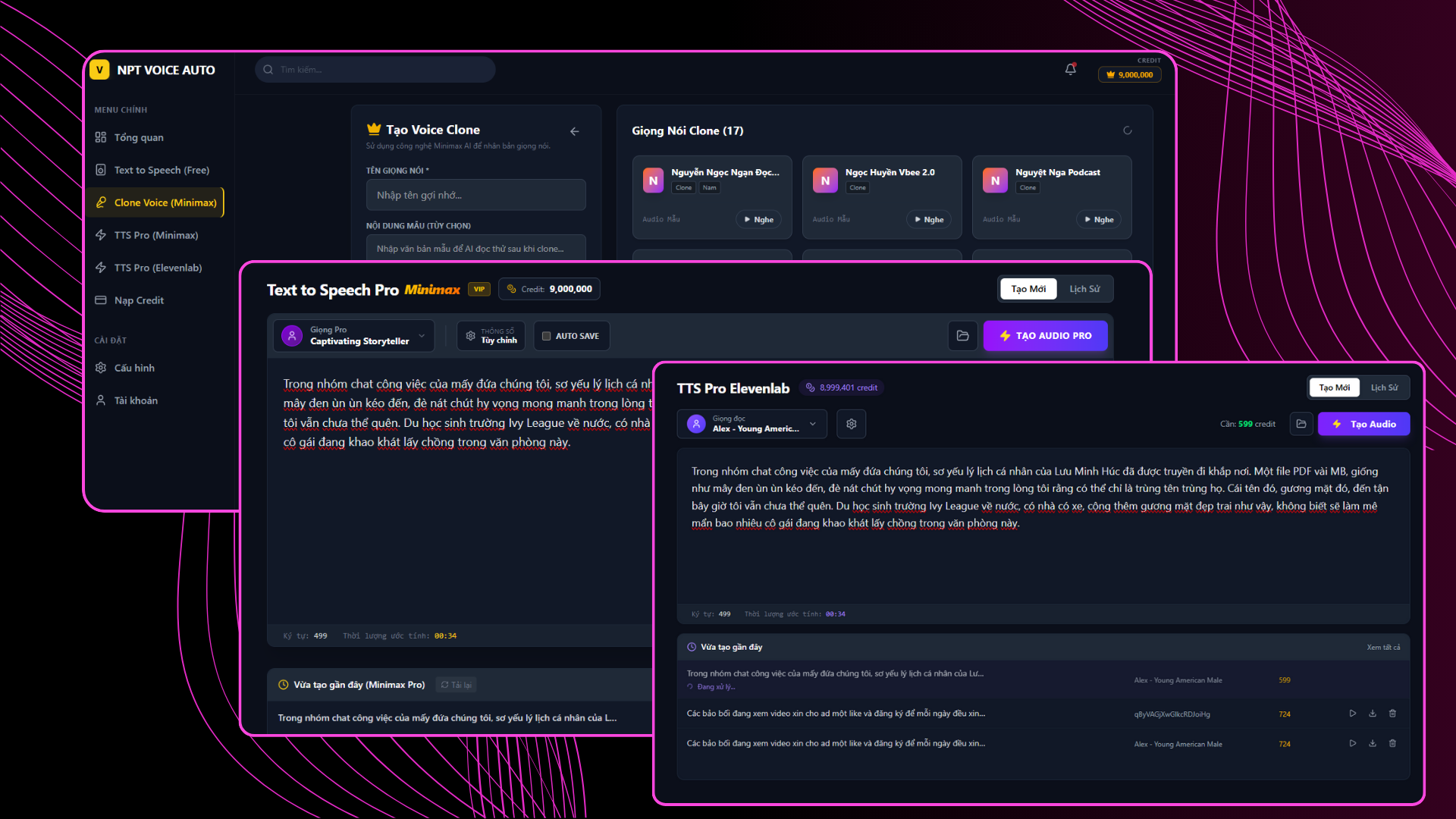Viewport: 1456px width, 819px height.
Task: Toggle the AUTO SAVE checkbox
Action: (546, 336)
